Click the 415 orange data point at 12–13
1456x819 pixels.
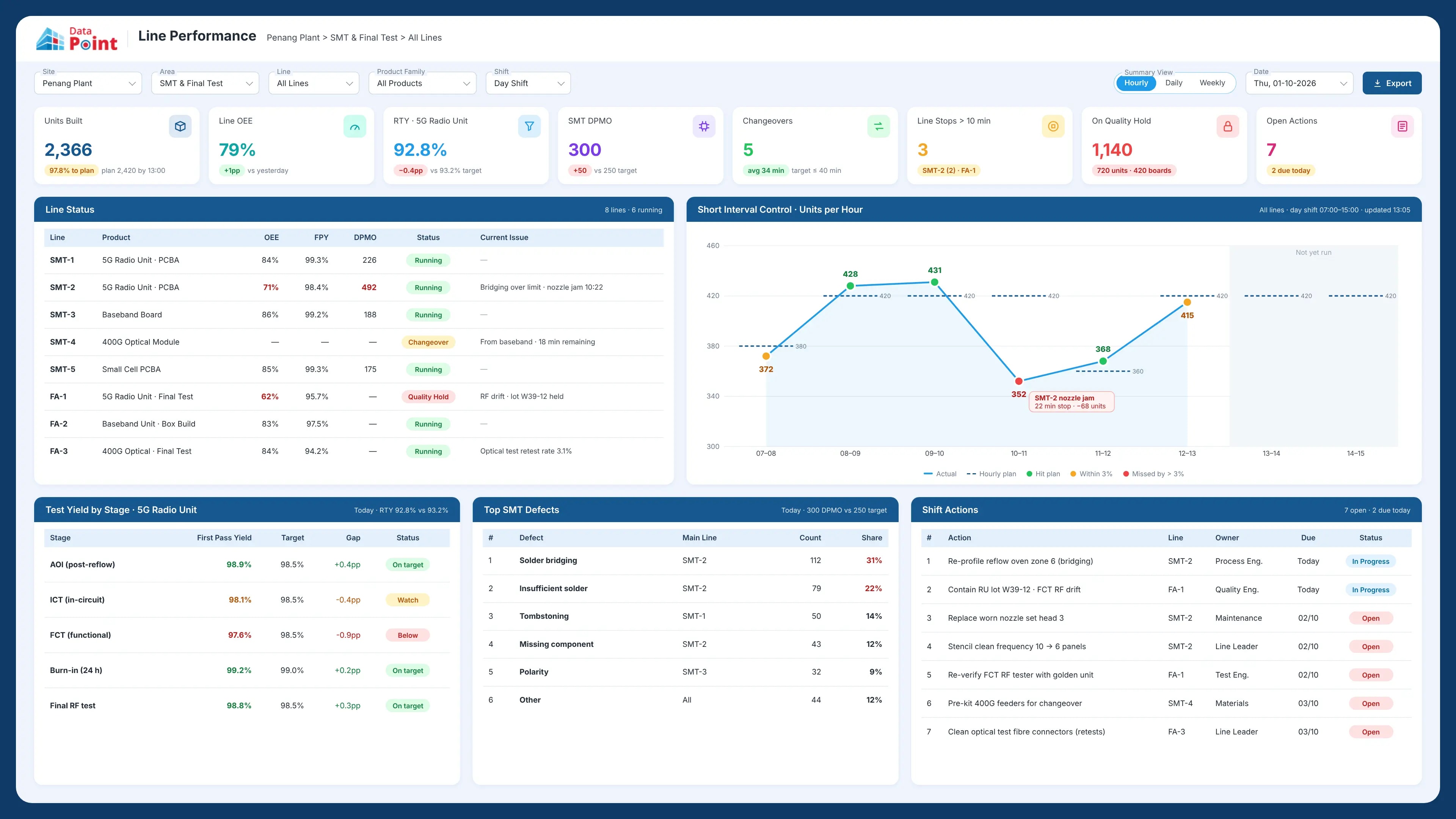(1187, 303)
